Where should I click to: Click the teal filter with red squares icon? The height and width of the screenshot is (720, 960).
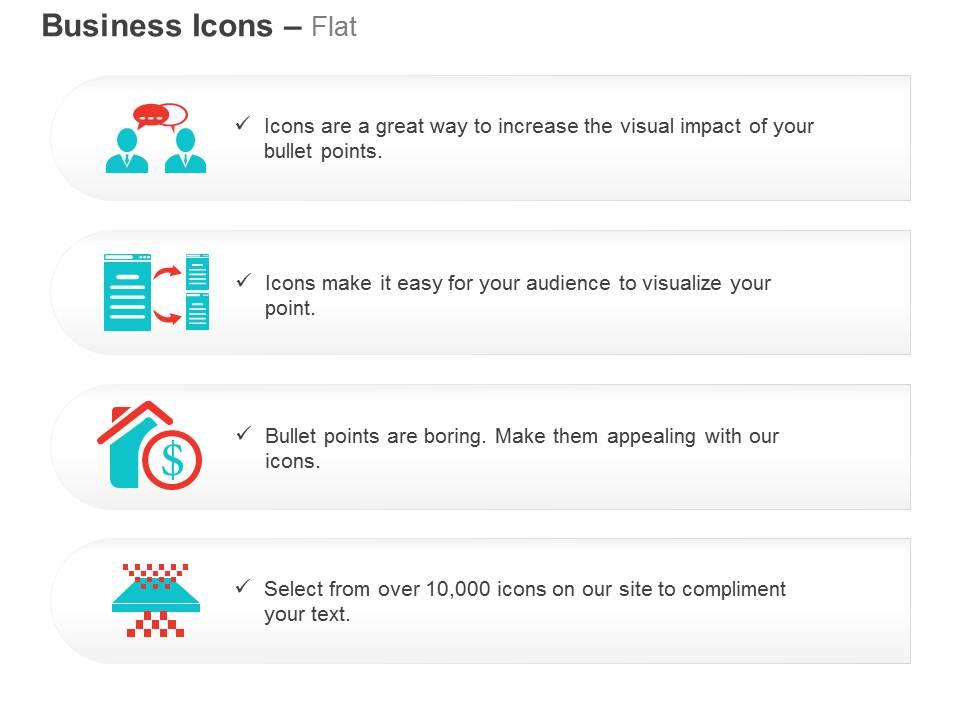(x=156, y=600)
